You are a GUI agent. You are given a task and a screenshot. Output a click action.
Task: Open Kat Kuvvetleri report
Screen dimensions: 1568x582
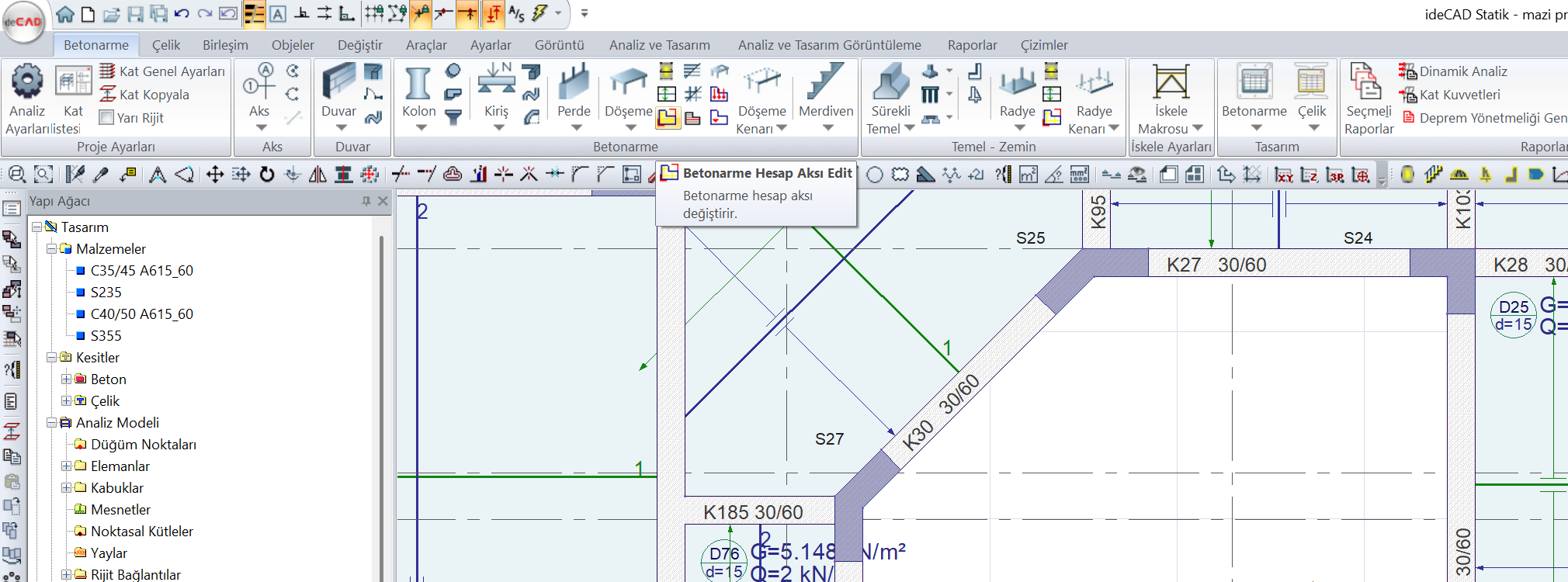[1450, 95]
